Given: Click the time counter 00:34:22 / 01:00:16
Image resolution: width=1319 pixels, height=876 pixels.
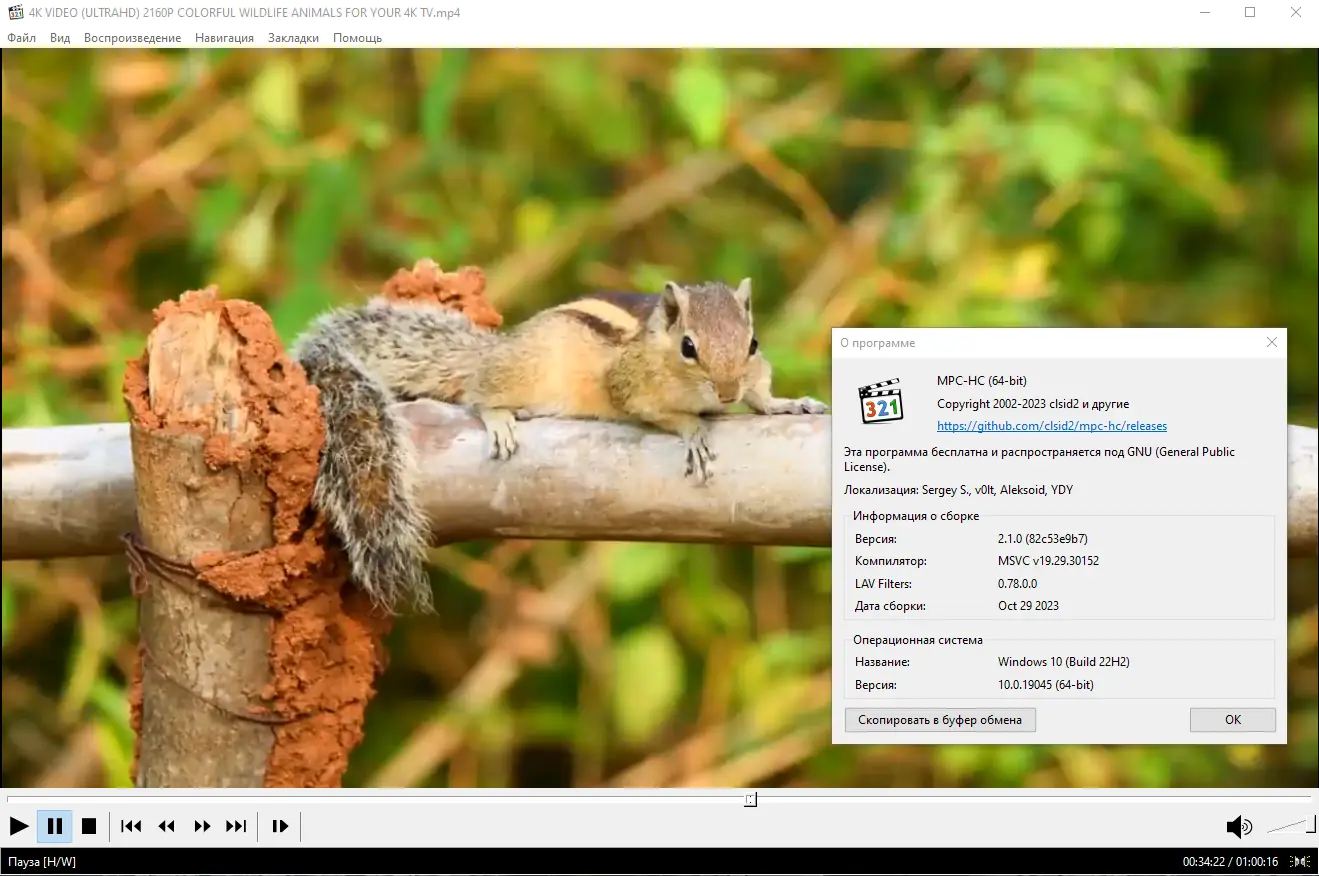Looking at the screenshot, I should [1230, 862].
